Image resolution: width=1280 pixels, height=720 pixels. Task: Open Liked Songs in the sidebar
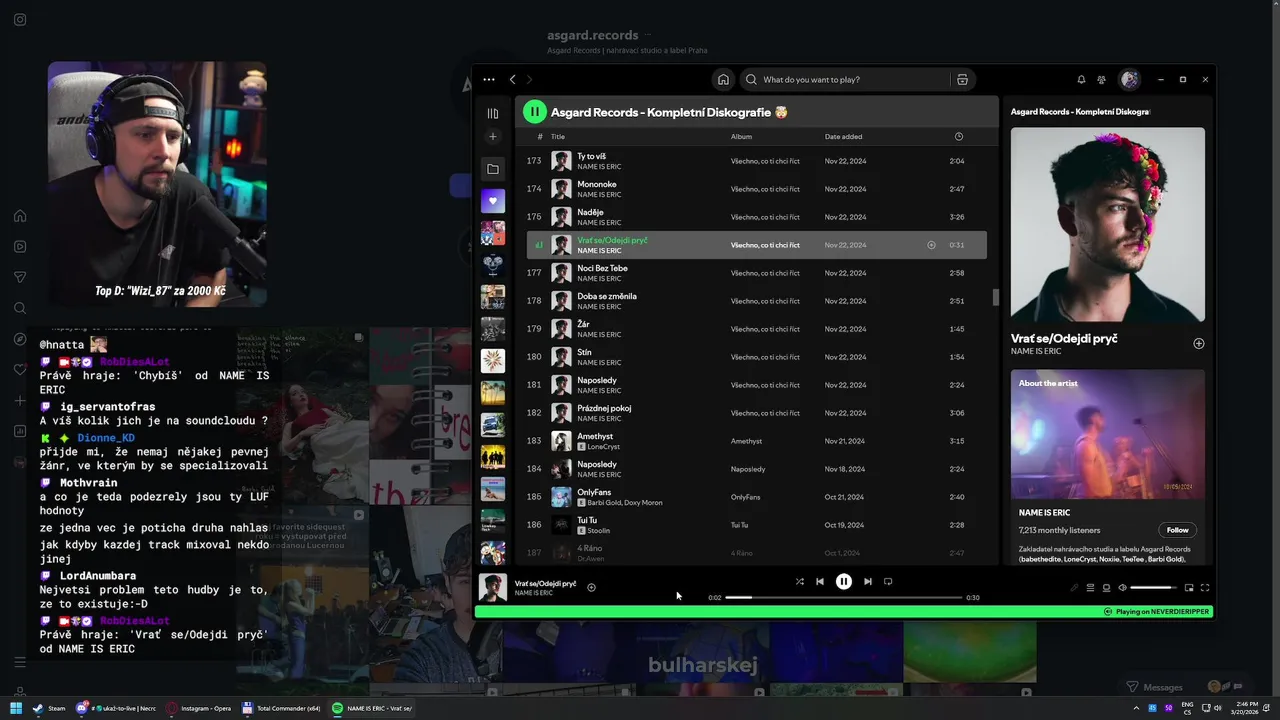(492, 201)
